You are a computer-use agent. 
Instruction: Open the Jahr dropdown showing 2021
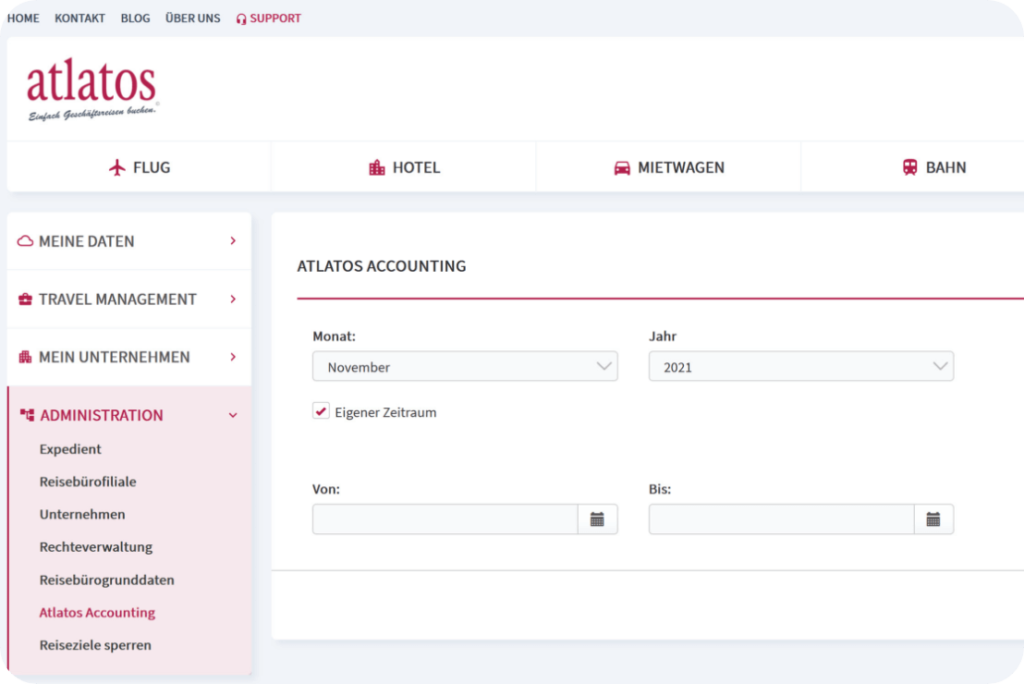tap(800, 367)
